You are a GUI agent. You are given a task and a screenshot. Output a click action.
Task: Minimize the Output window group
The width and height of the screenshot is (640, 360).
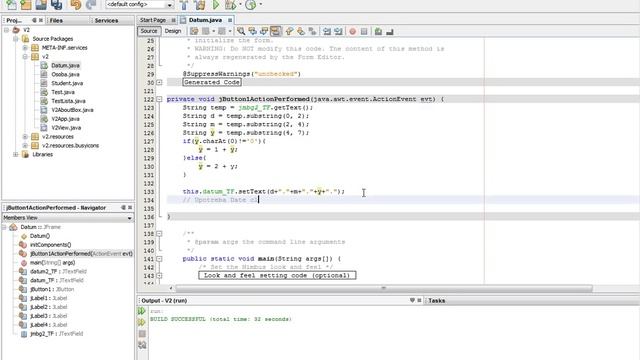[412, 300]
